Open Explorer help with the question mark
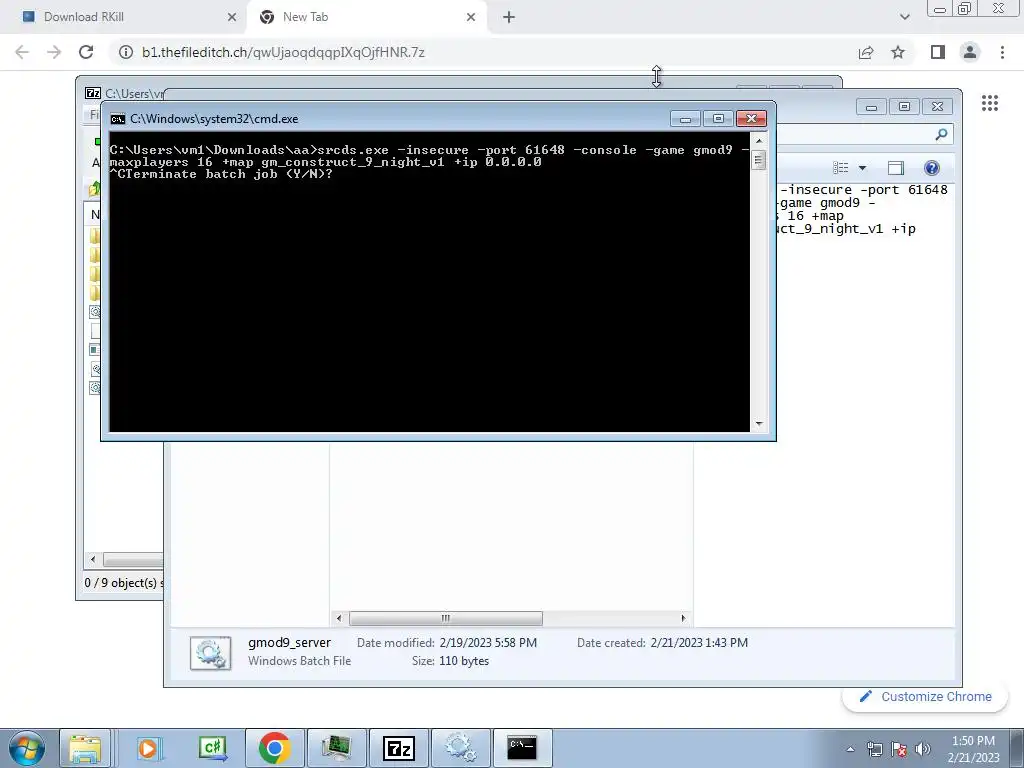This screenshot has width=1024, height=768. [932, 168]
